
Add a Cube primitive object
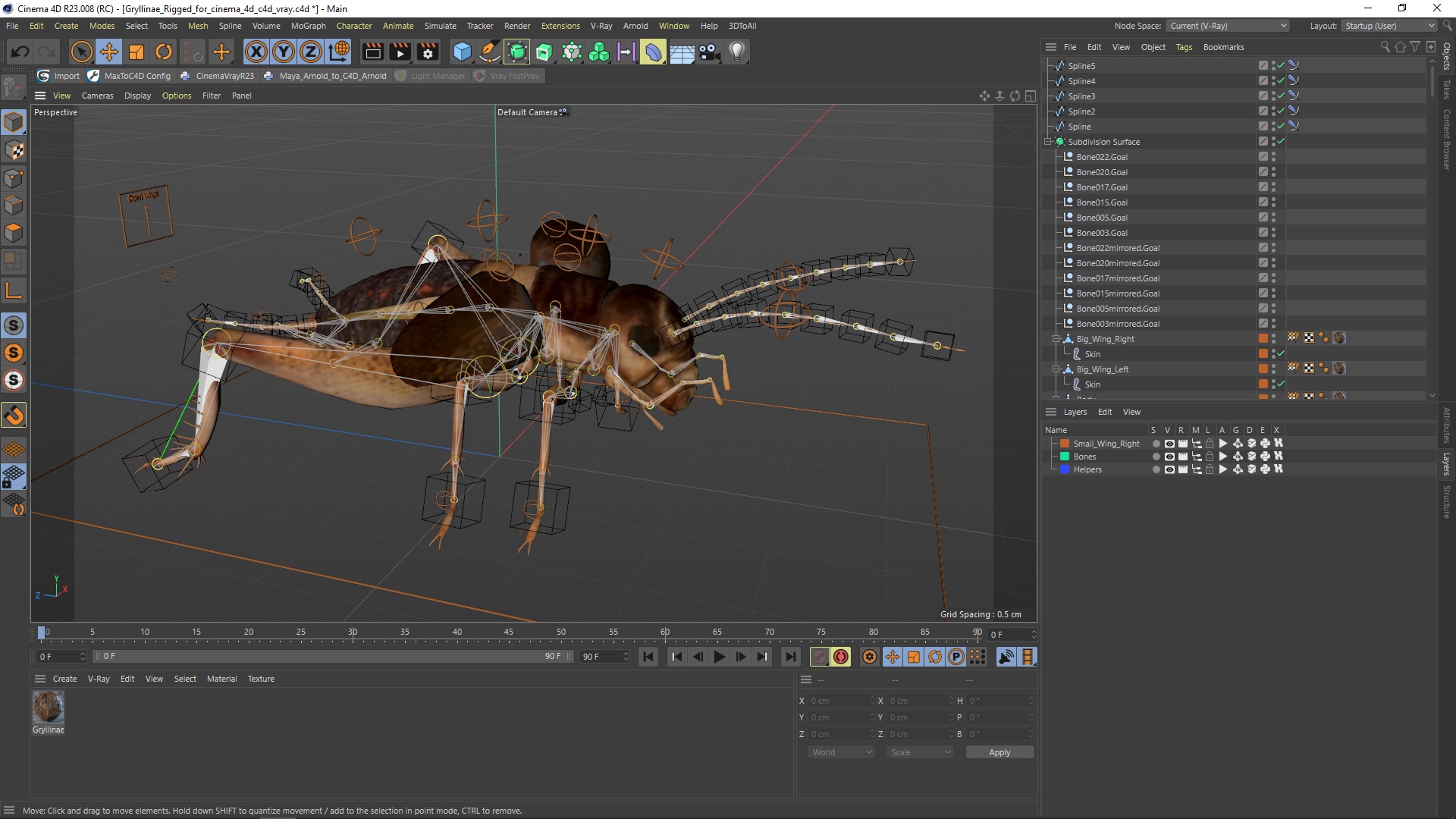tap(462, 52)
